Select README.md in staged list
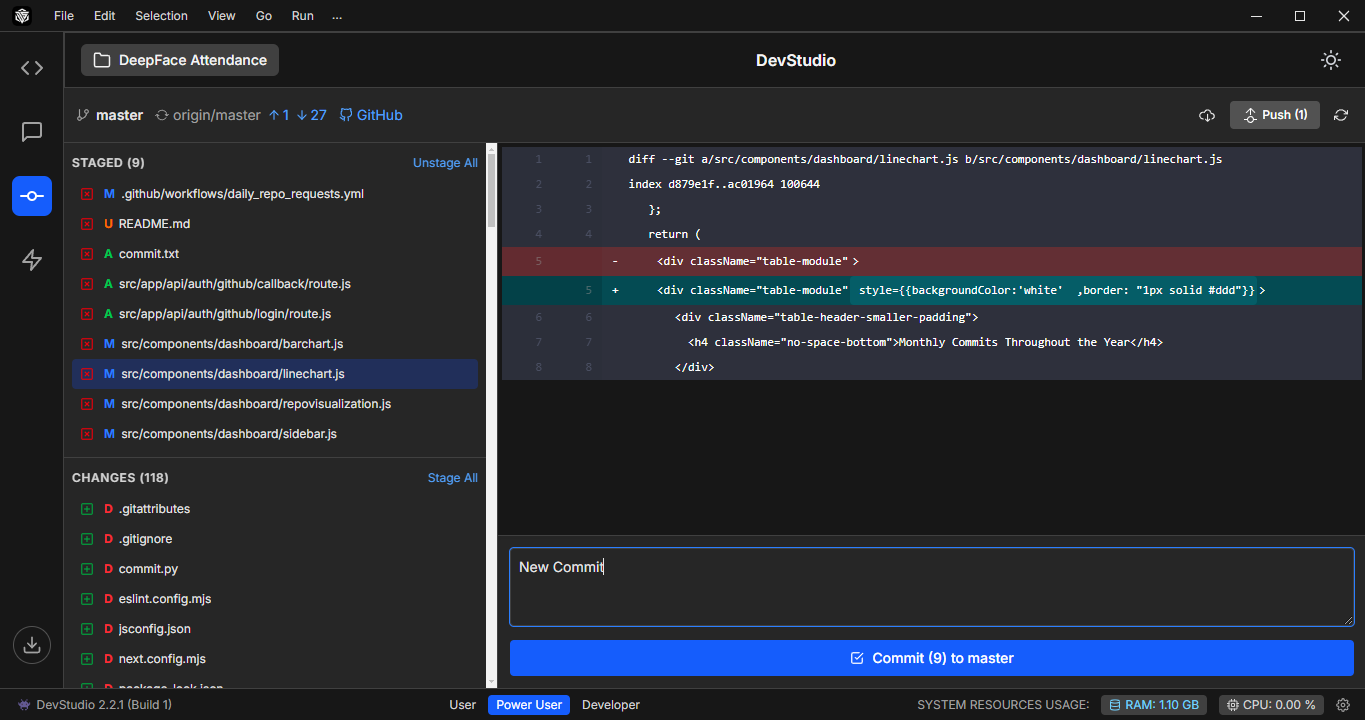Viewport: 1365px width, 720px height. pos(275,224)
